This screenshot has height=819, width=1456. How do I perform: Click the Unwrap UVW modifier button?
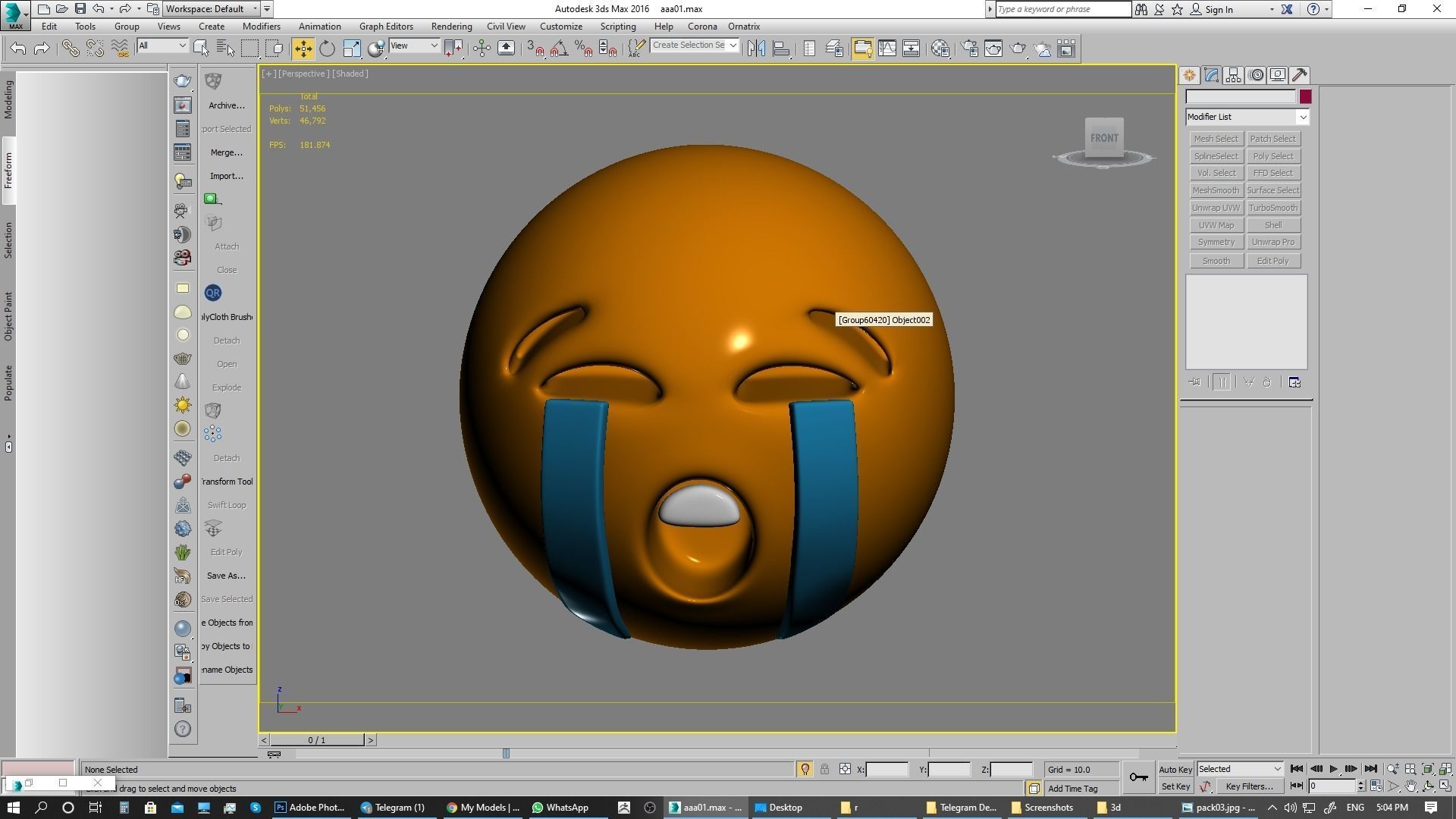1216,208
